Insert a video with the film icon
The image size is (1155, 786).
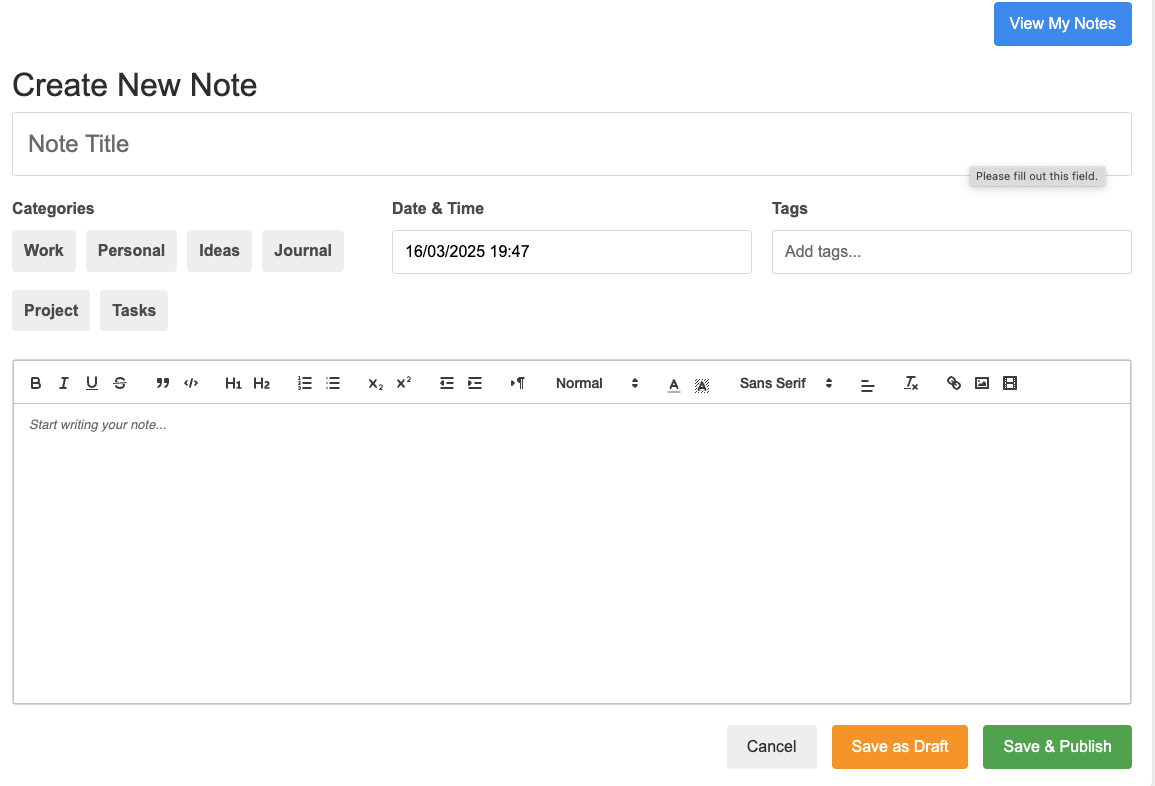[x=1010, y=383]
